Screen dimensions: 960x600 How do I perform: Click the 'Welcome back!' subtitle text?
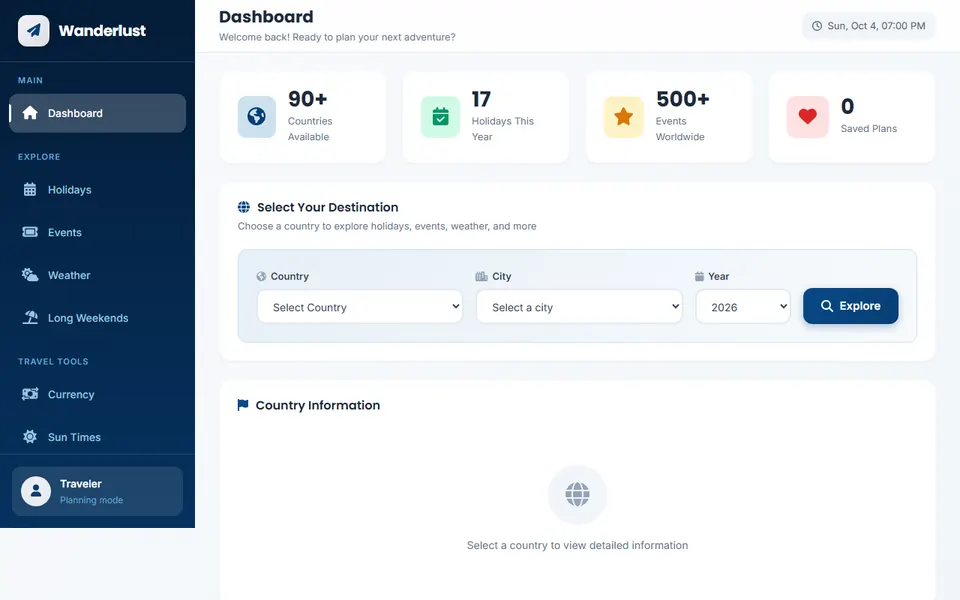(337, 37)
